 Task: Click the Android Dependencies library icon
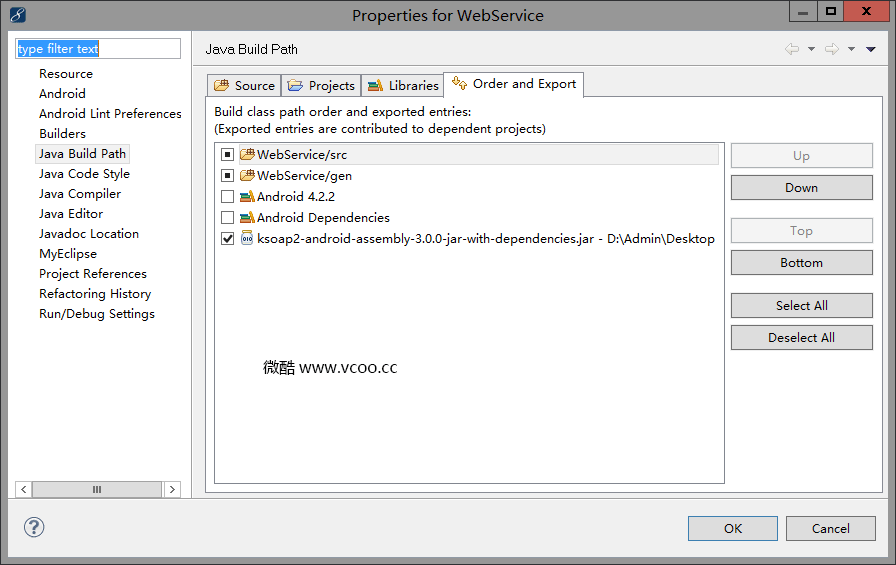[247, 218]
